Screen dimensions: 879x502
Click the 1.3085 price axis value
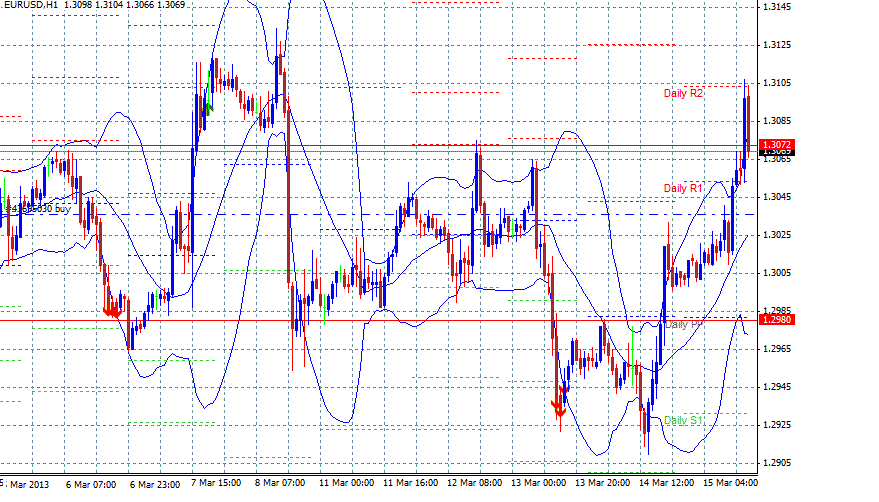[777, 121]
